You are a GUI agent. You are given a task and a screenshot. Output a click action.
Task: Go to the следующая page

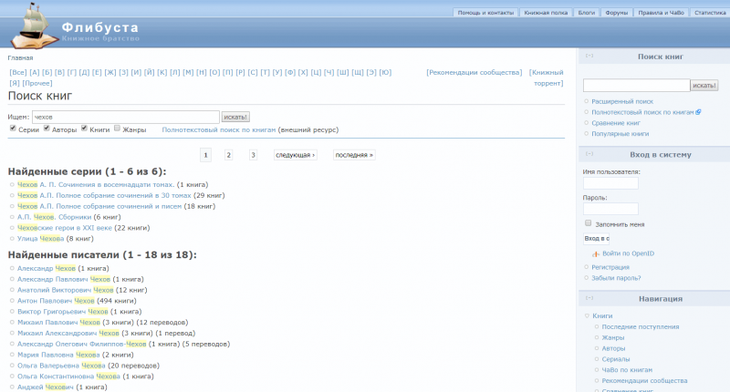pyautogui.click(x=295, y=155)
